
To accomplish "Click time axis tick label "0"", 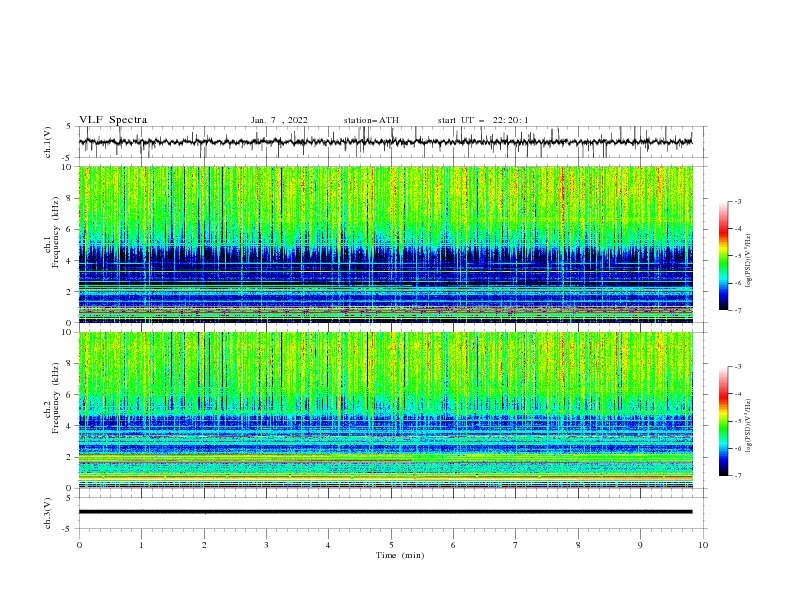I will pos(79,545).
